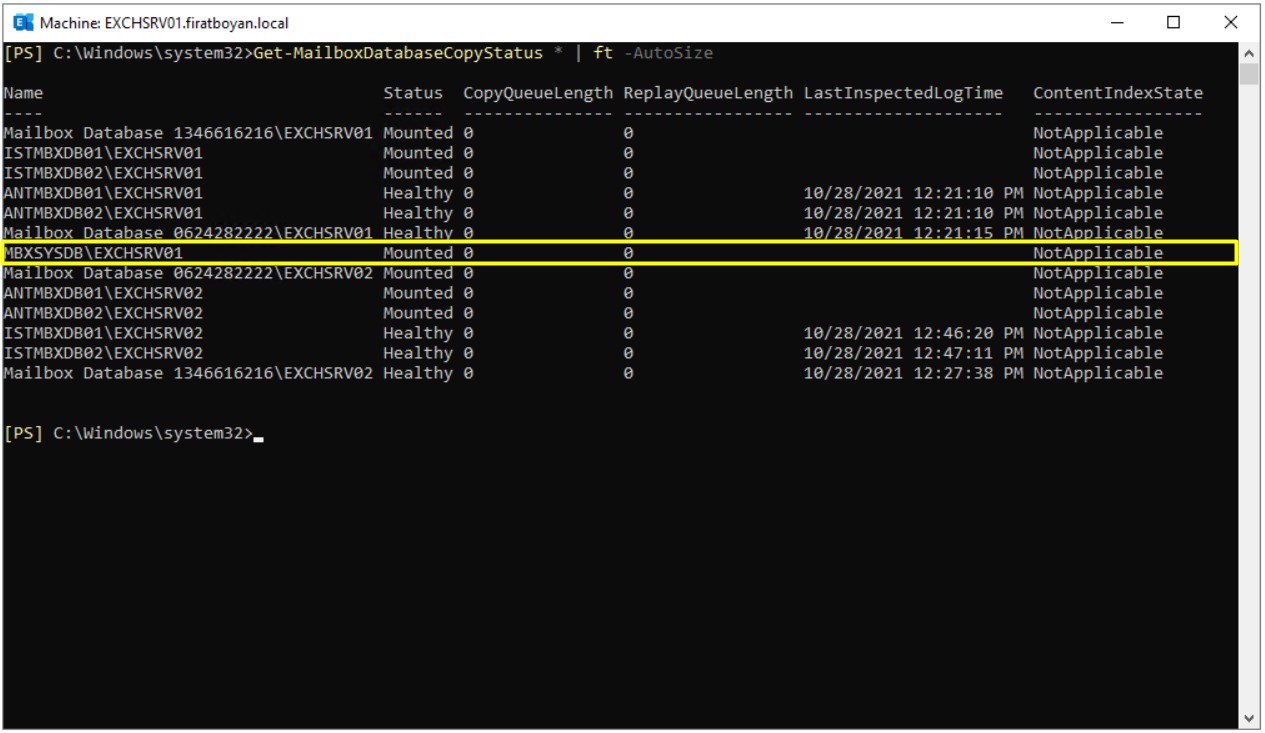Click the Healthy status of ISTMBXDB02\EXCHSRV02
This screenshot has height=733, width=1265.
click(x=419, y=353)
